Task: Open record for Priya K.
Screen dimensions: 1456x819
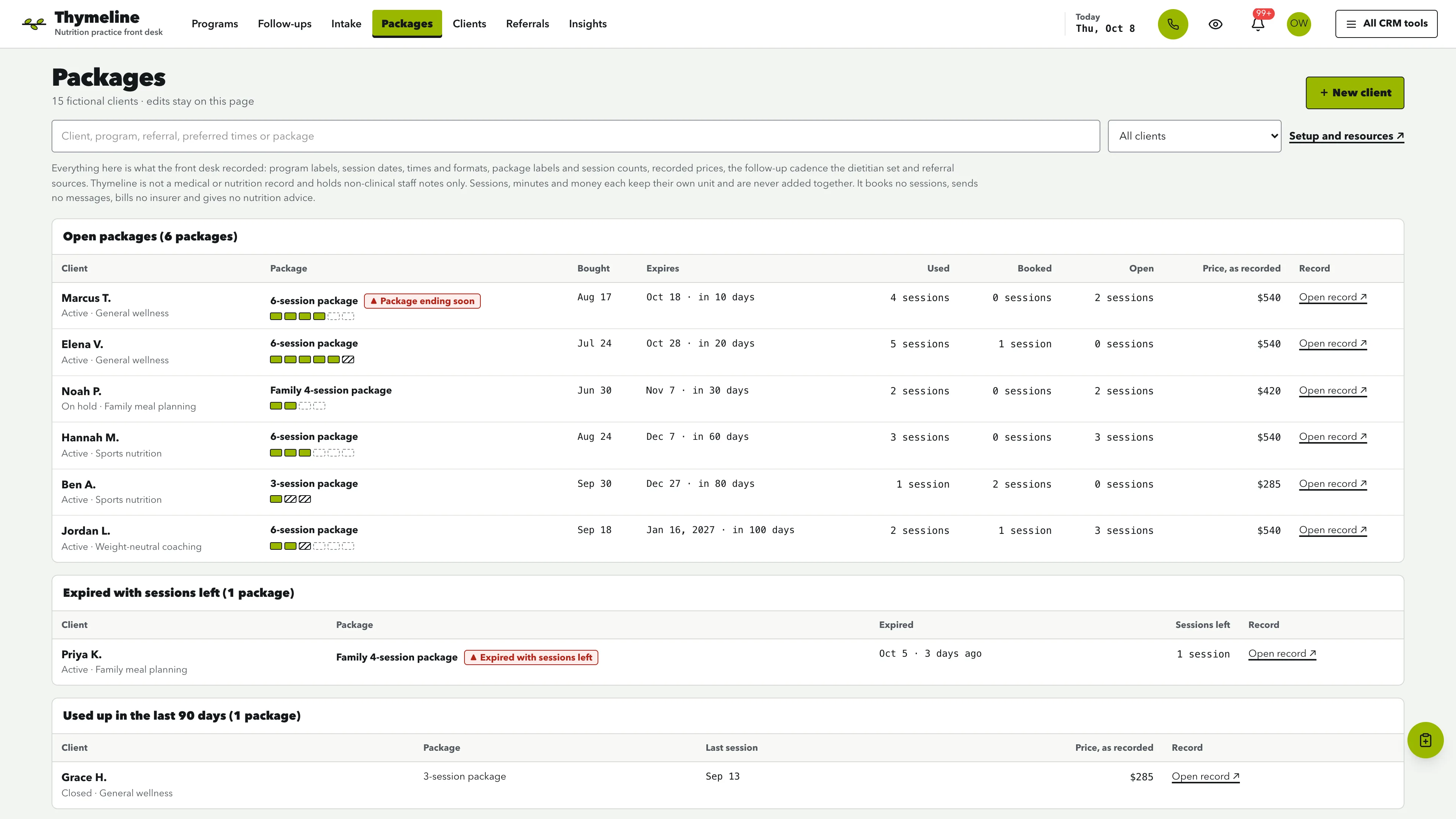Action: pyautogui.click(x=1282, y=654)
